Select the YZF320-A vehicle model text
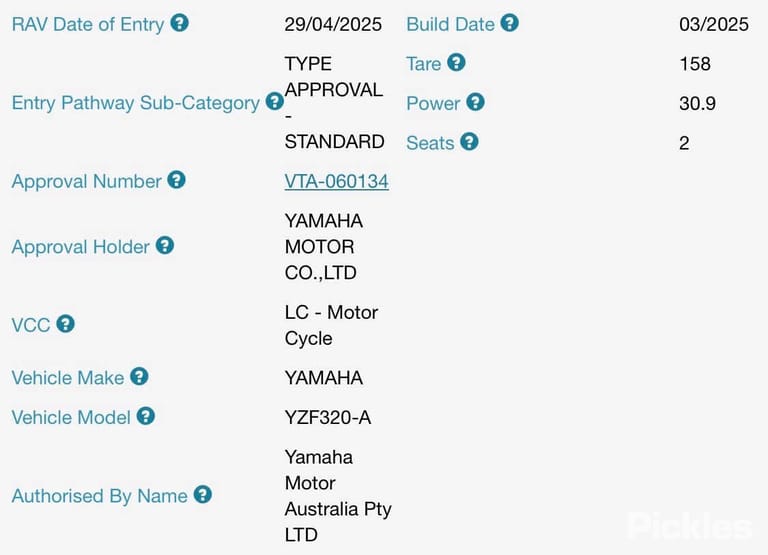The width and height of the screenshot is (768, 555). click(328, 417)
